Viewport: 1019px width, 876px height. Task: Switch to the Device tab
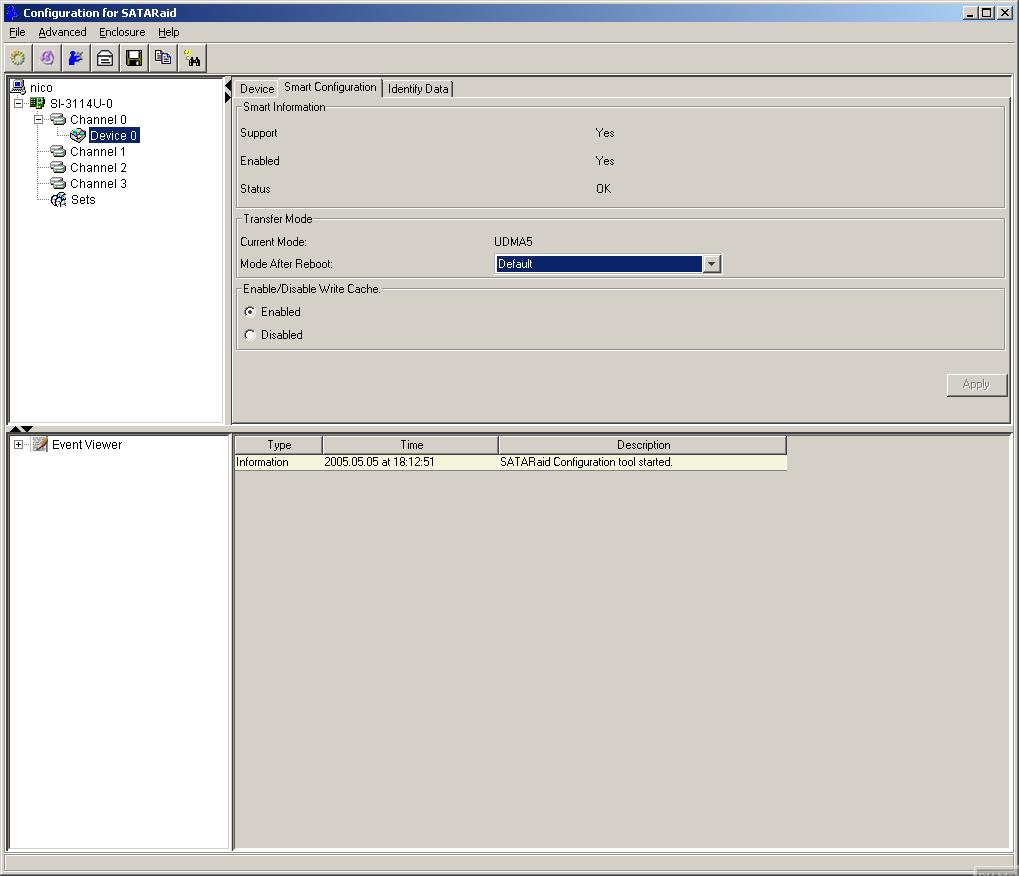[x=257, y=89]
